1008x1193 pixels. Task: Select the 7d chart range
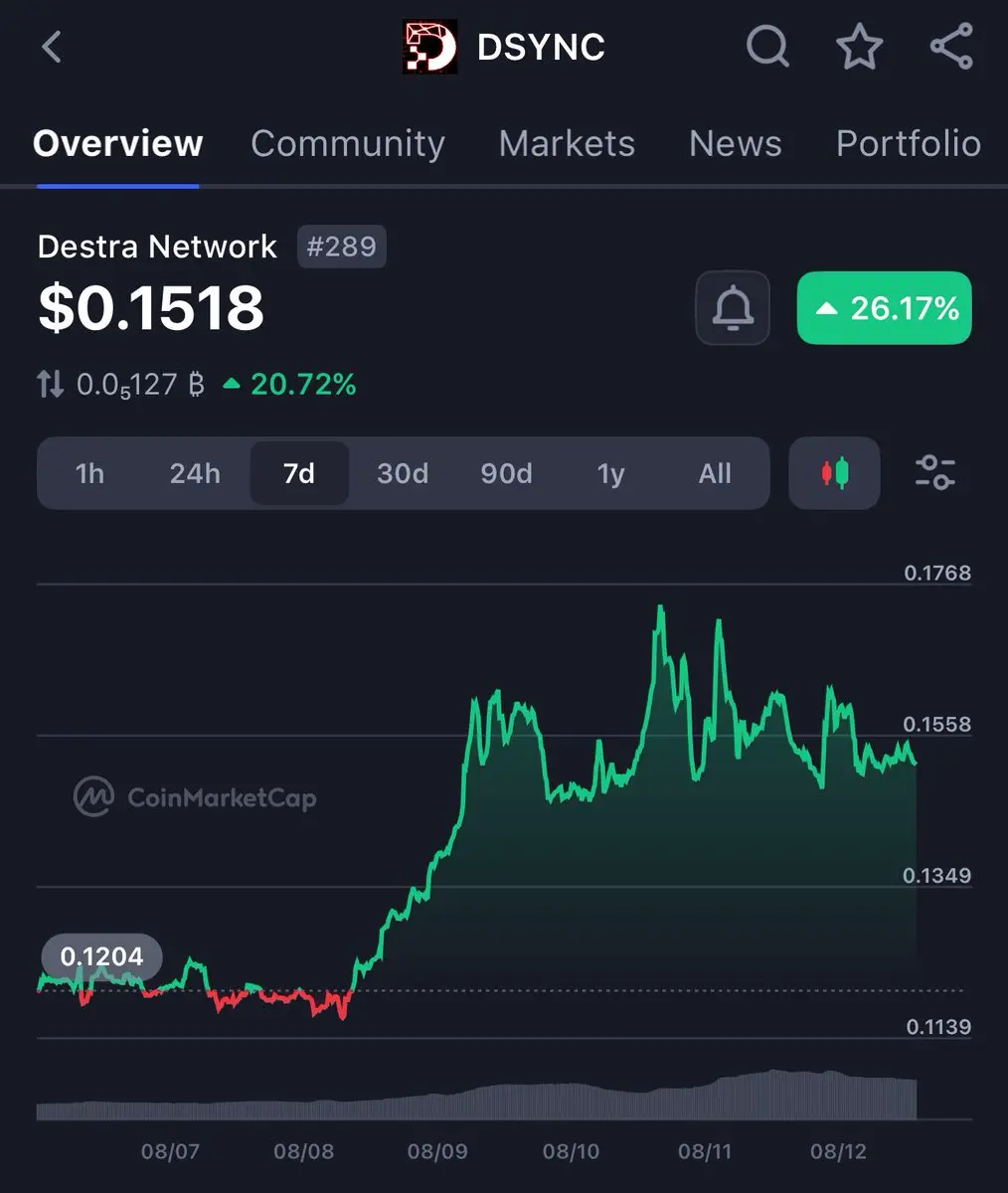tap(299, 473)
